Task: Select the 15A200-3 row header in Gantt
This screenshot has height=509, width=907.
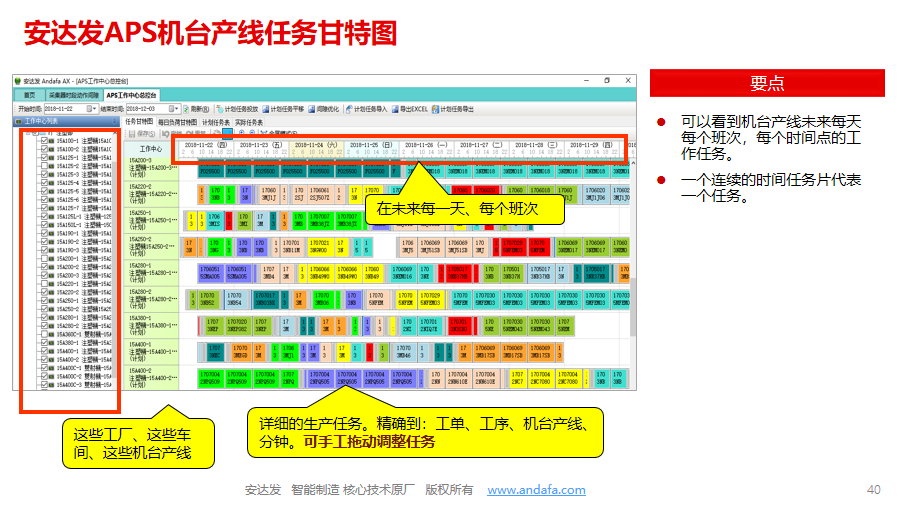Action: 152,167
